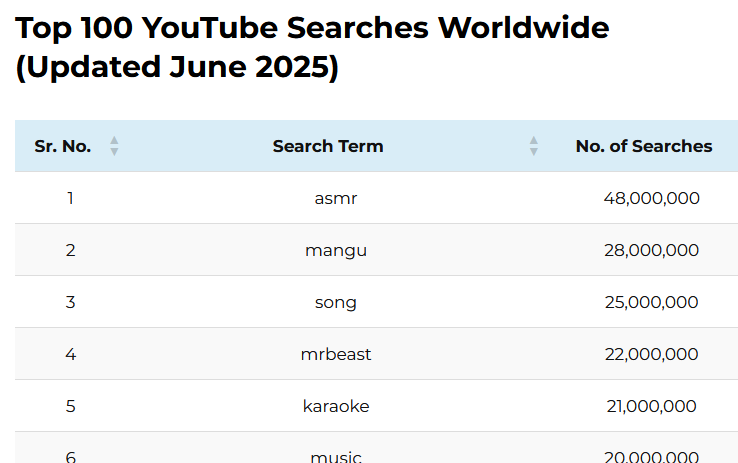
Task: Select the karaoke search term cell
Action: [336, 406]
